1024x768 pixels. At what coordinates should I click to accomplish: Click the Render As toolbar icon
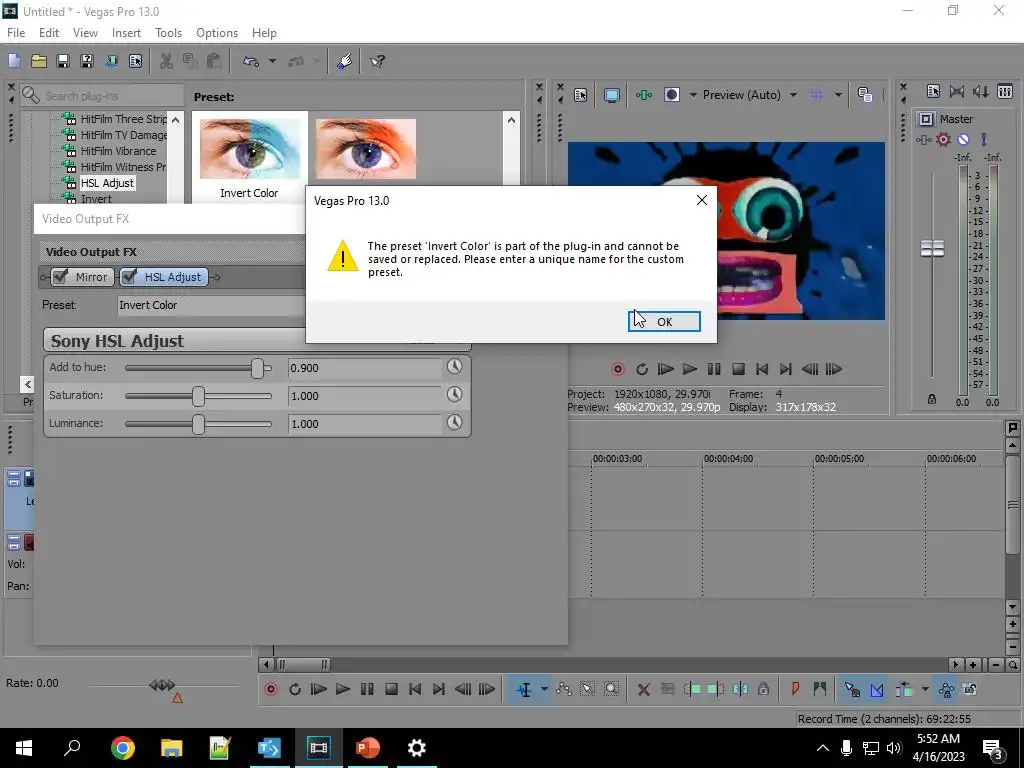coord(111,61)
